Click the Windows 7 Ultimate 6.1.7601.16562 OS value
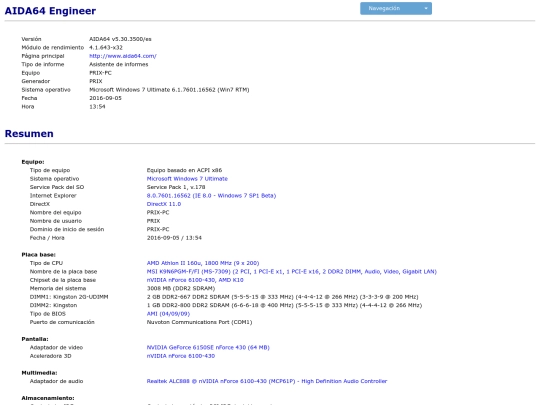The height and width of the screenshot is (405, 540). 169,90
